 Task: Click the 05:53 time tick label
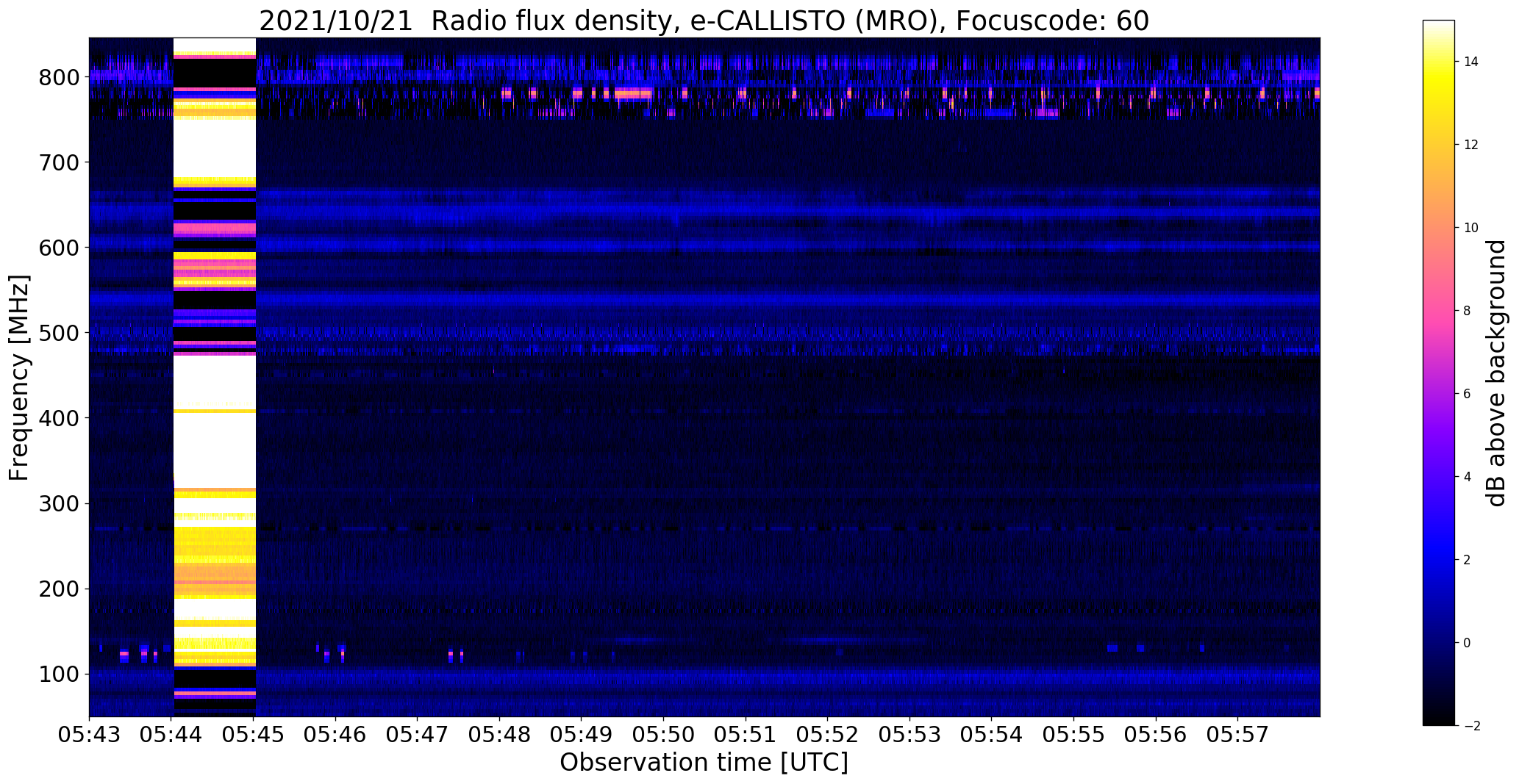tap(910, 736)
